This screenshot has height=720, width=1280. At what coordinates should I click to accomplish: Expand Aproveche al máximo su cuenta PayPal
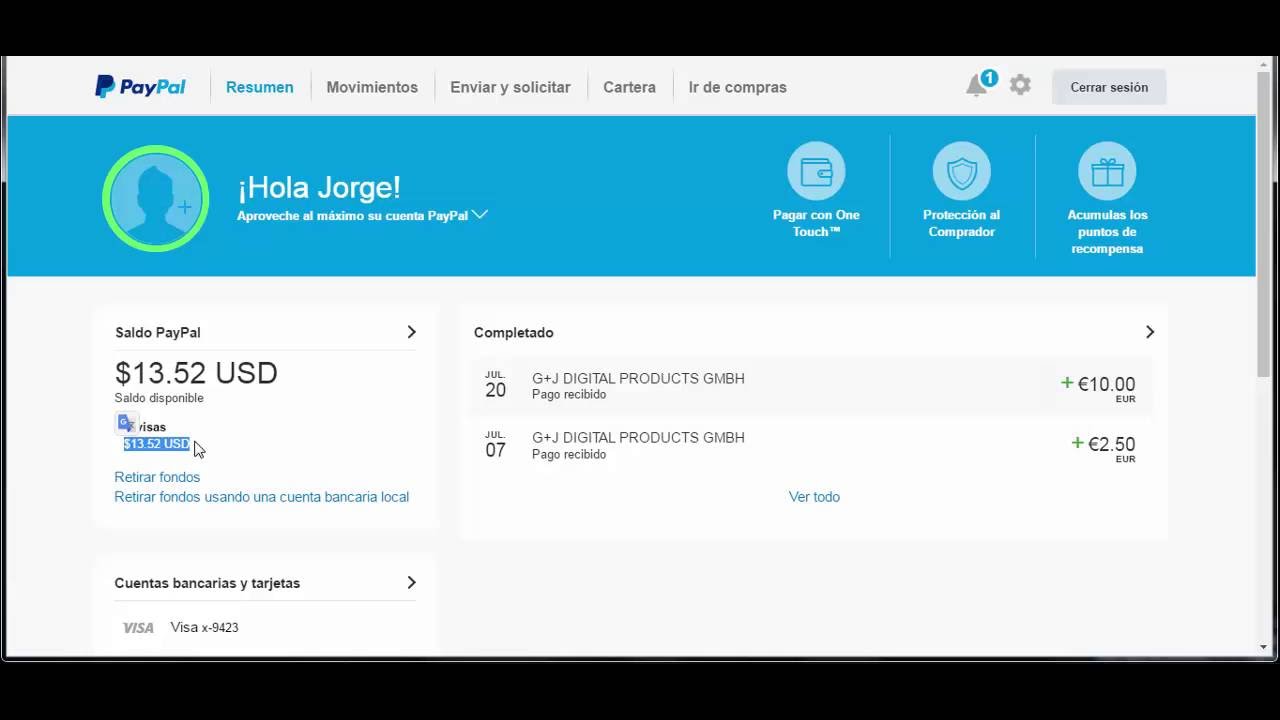pos(362,215)
